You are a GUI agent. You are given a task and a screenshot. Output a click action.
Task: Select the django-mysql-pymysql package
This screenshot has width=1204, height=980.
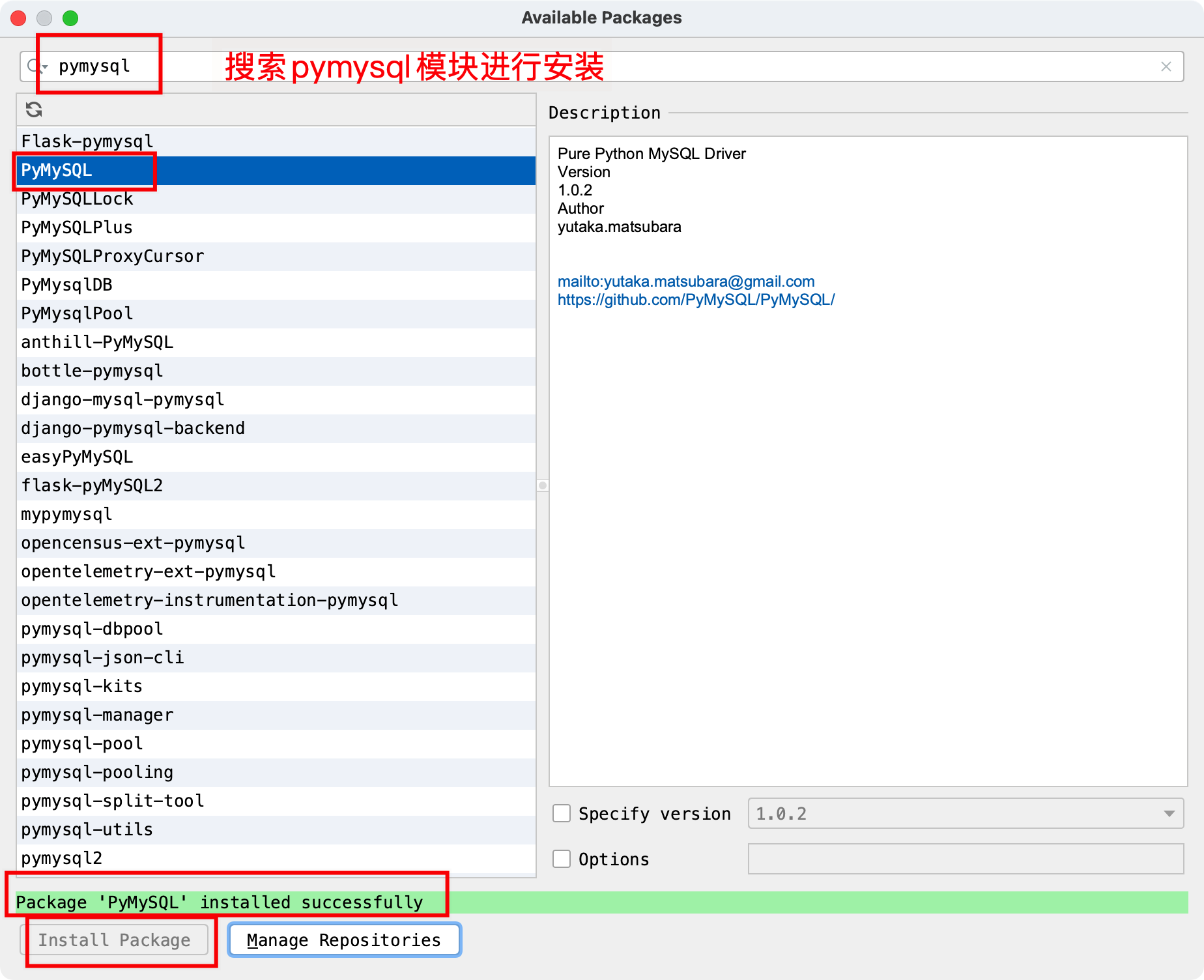point(276,399)
